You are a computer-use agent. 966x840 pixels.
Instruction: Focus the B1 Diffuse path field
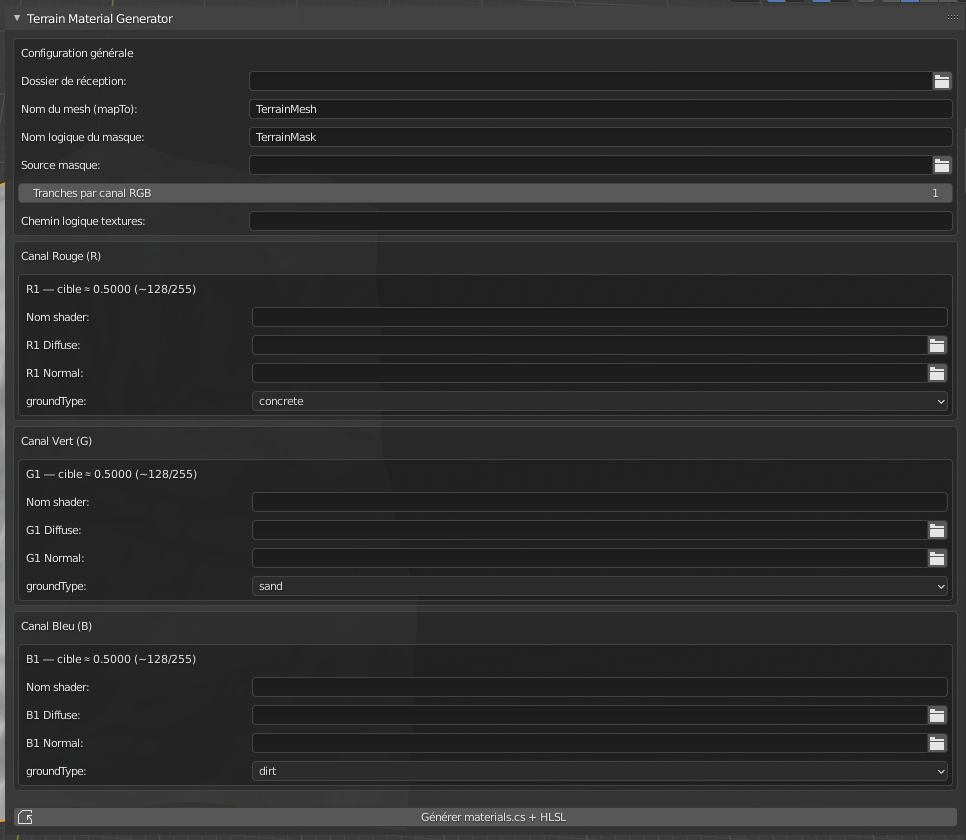[590, 715]
